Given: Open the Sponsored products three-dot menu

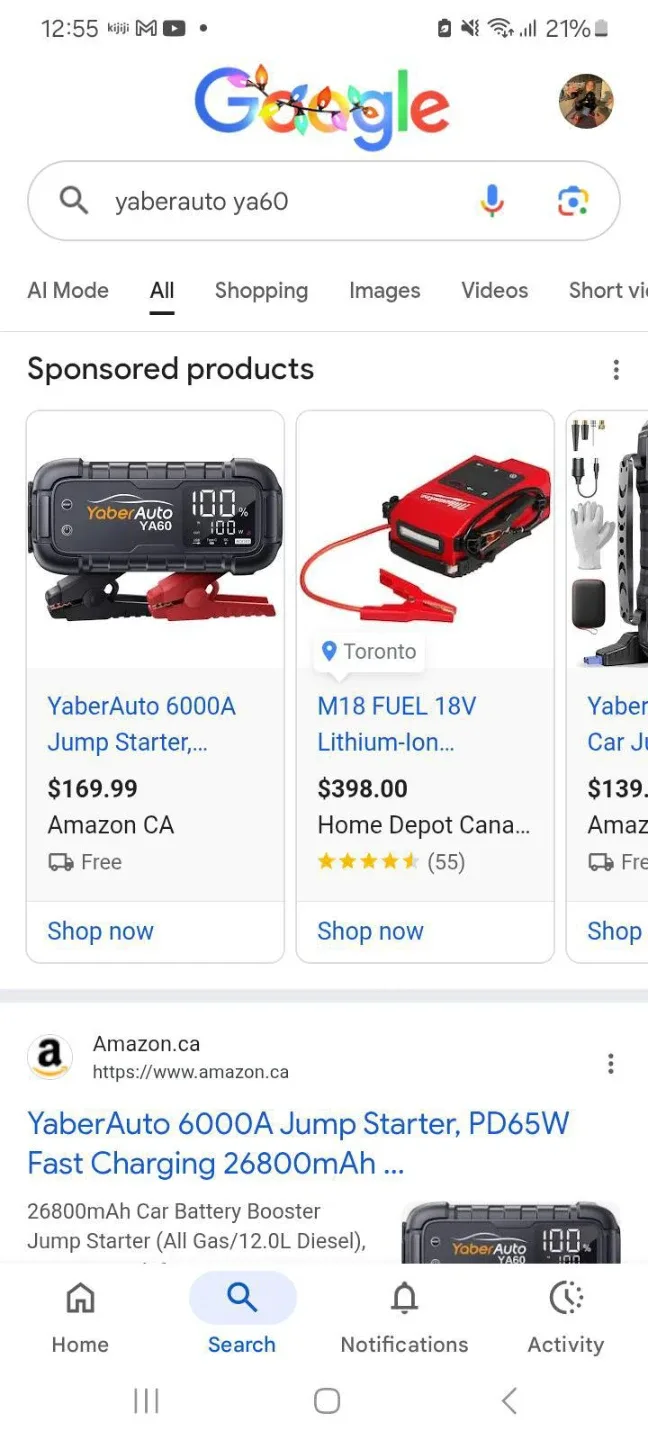Looking at the screenshot, I should pyautogui.click(x=616, y=369).
